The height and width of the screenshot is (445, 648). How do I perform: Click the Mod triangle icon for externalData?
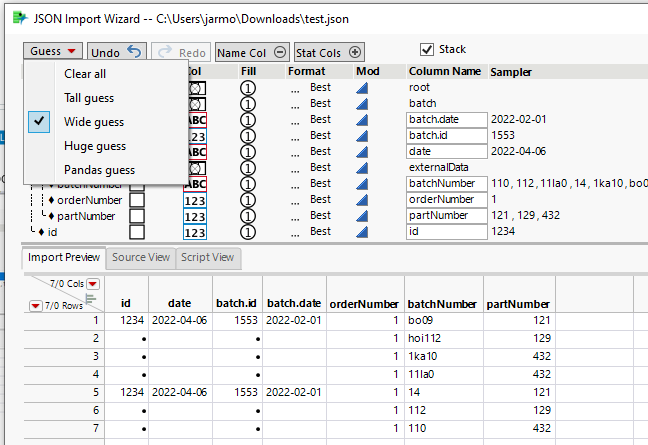tap(362, 168)
